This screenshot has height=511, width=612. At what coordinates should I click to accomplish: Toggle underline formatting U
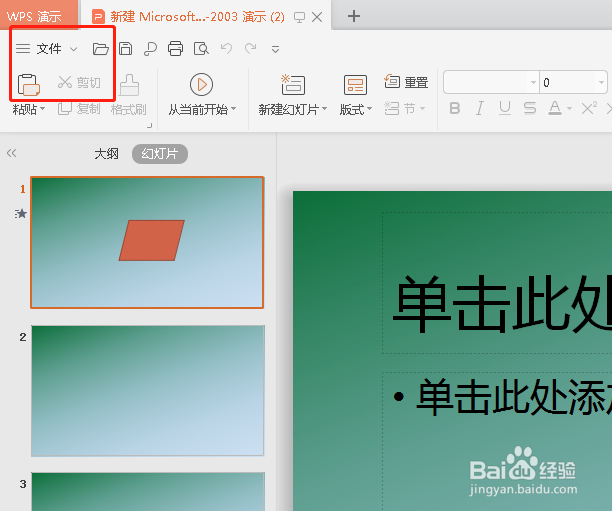point(505,108)
